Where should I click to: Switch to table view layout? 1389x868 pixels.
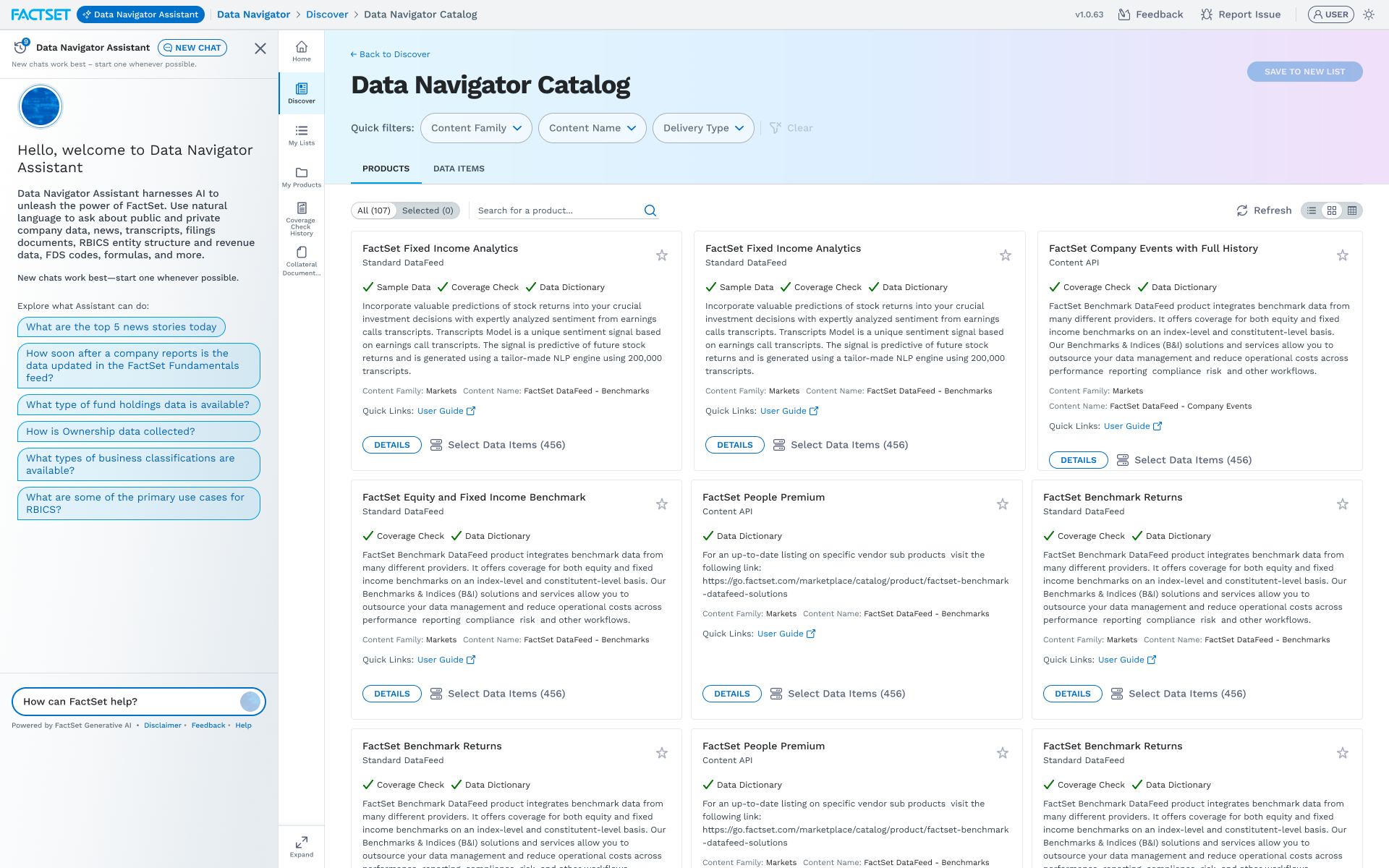[x=1351, y=210]
